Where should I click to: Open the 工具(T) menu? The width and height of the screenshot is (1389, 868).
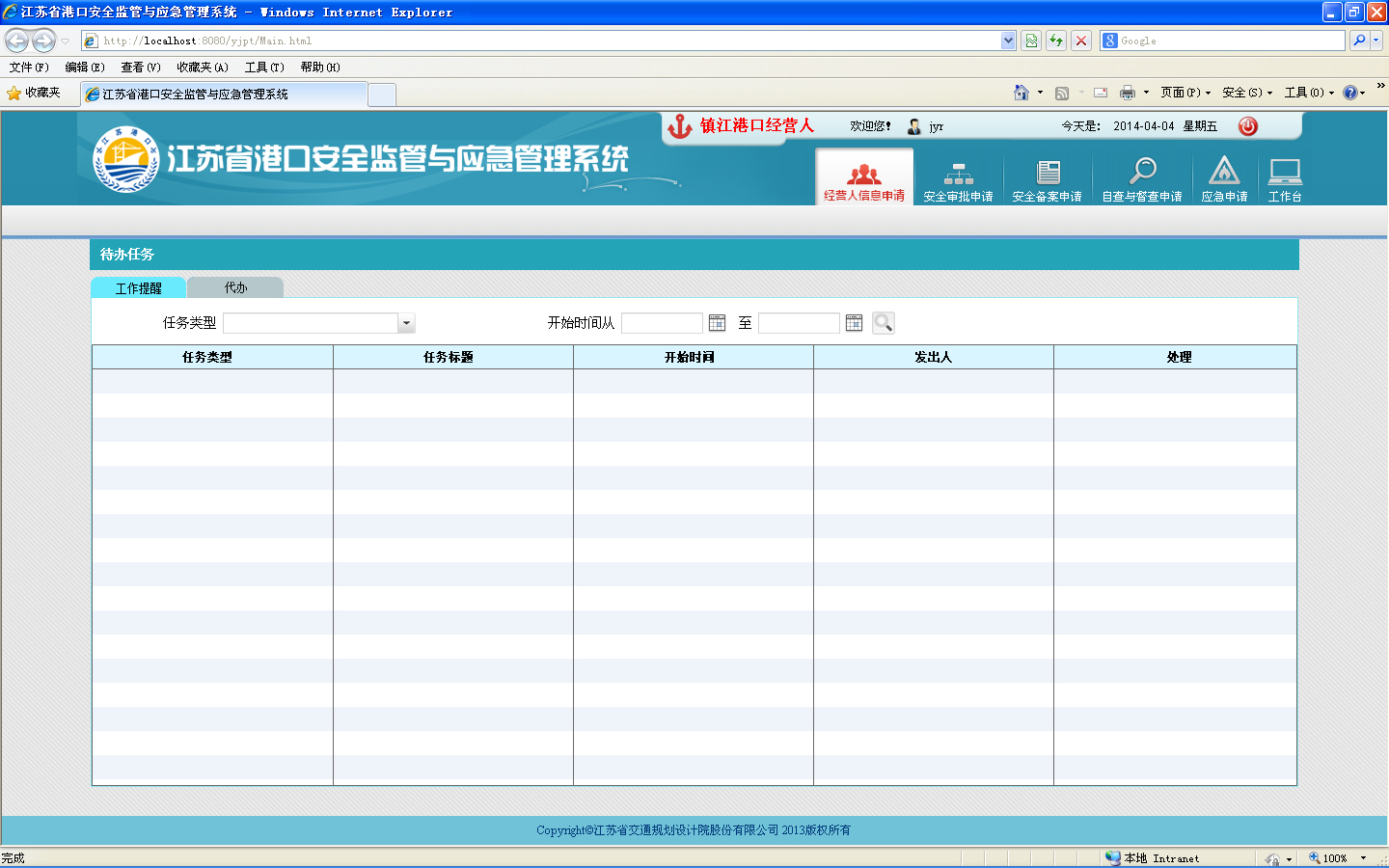tap(263, 68)
